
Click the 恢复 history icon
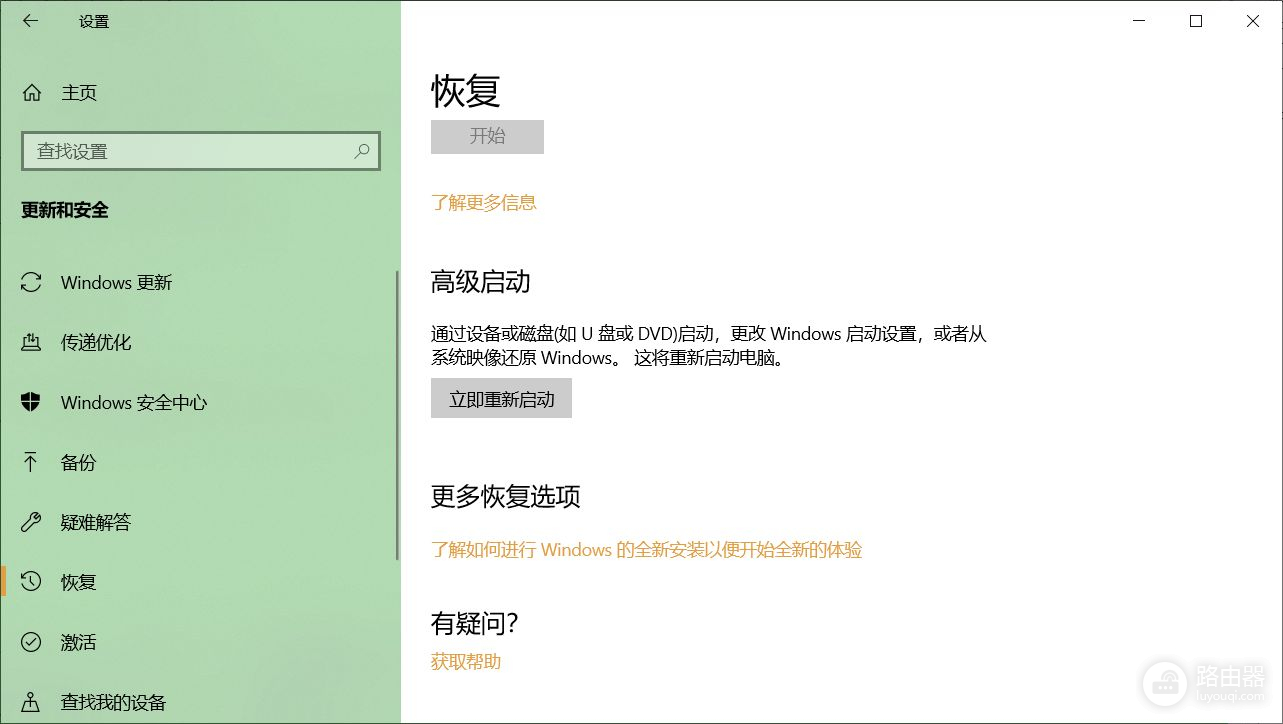31,582
